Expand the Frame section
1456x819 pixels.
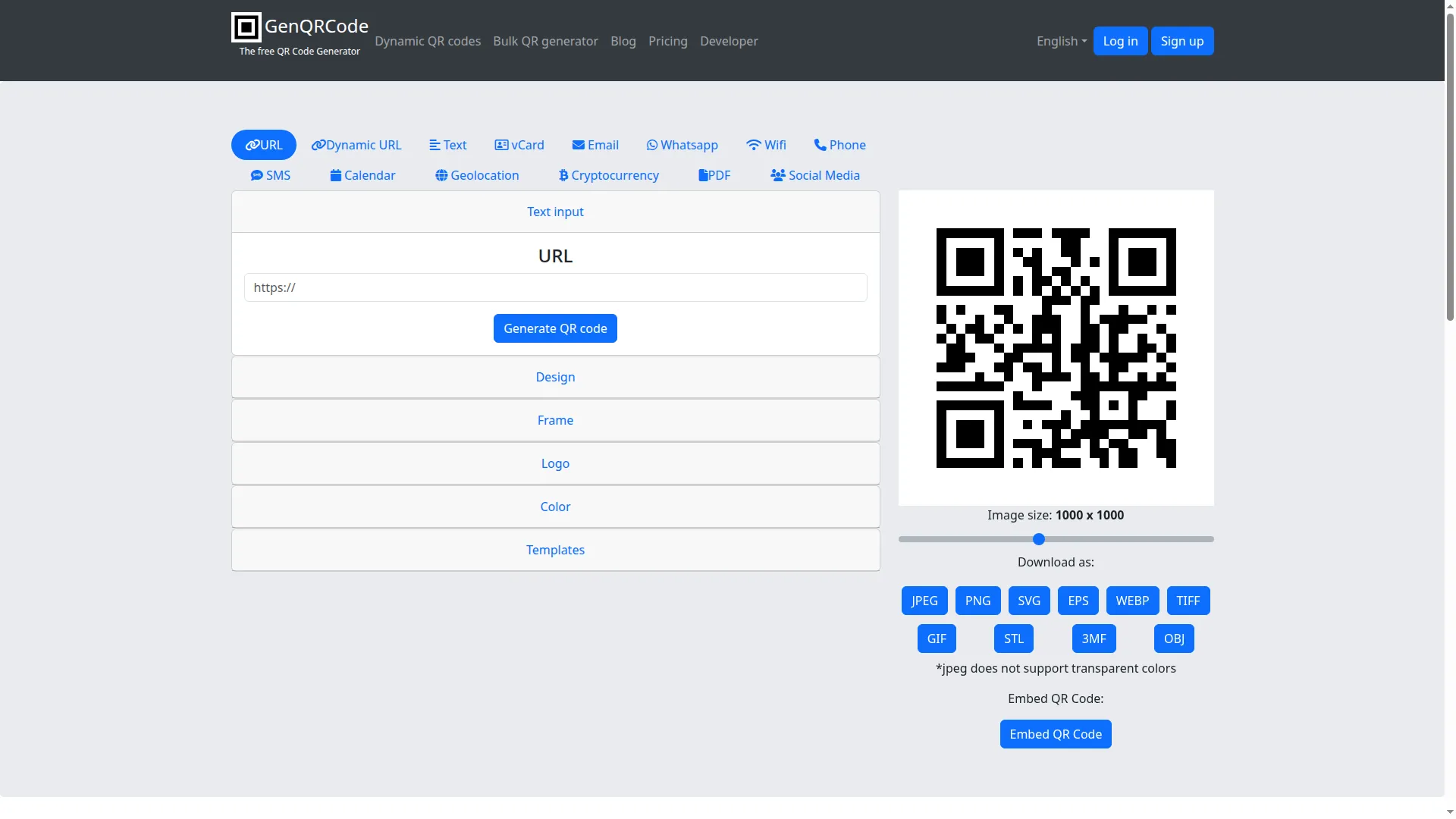pos(556,420)
